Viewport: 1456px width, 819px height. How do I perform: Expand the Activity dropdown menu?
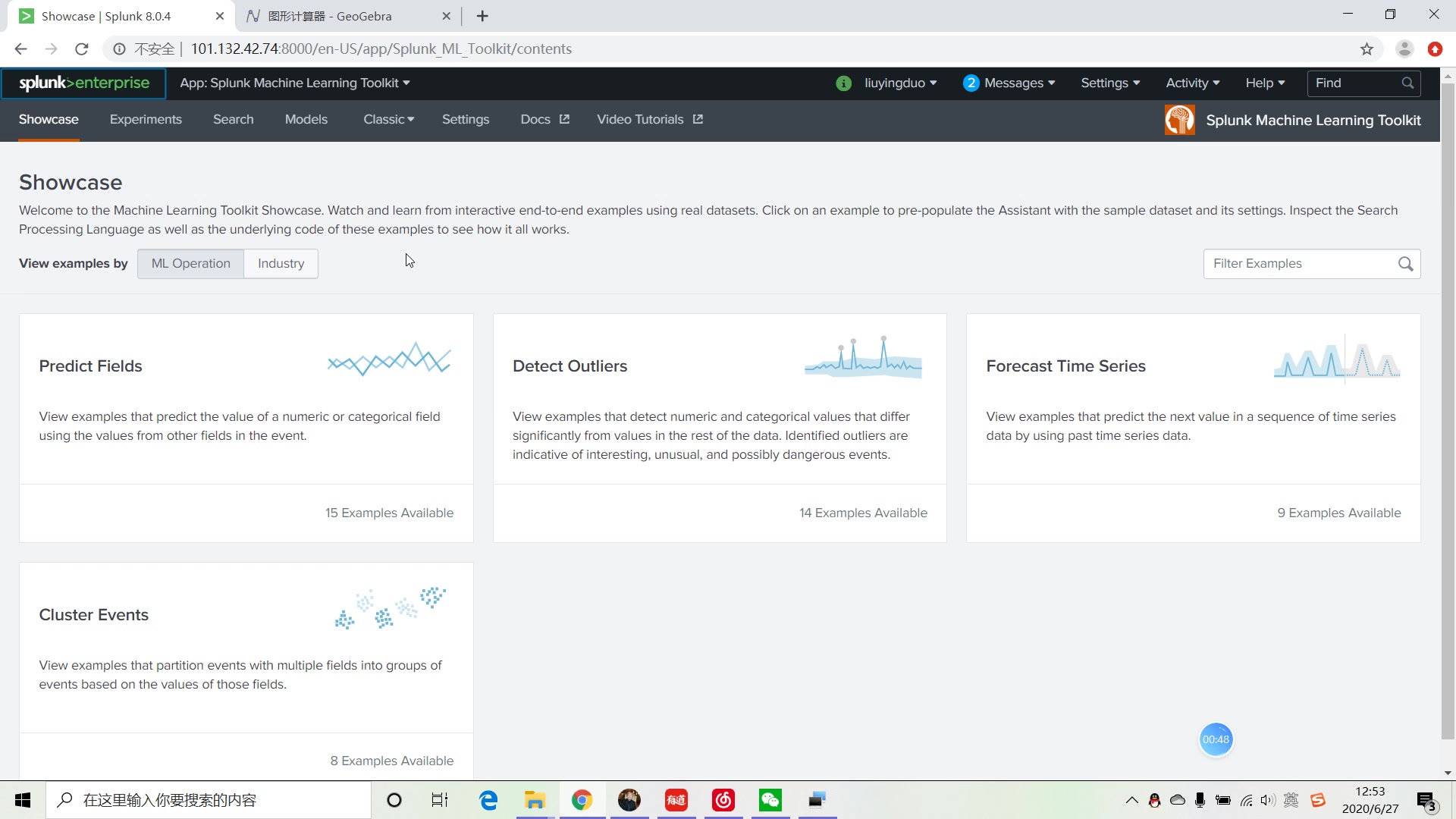(x=1192, y=82)
